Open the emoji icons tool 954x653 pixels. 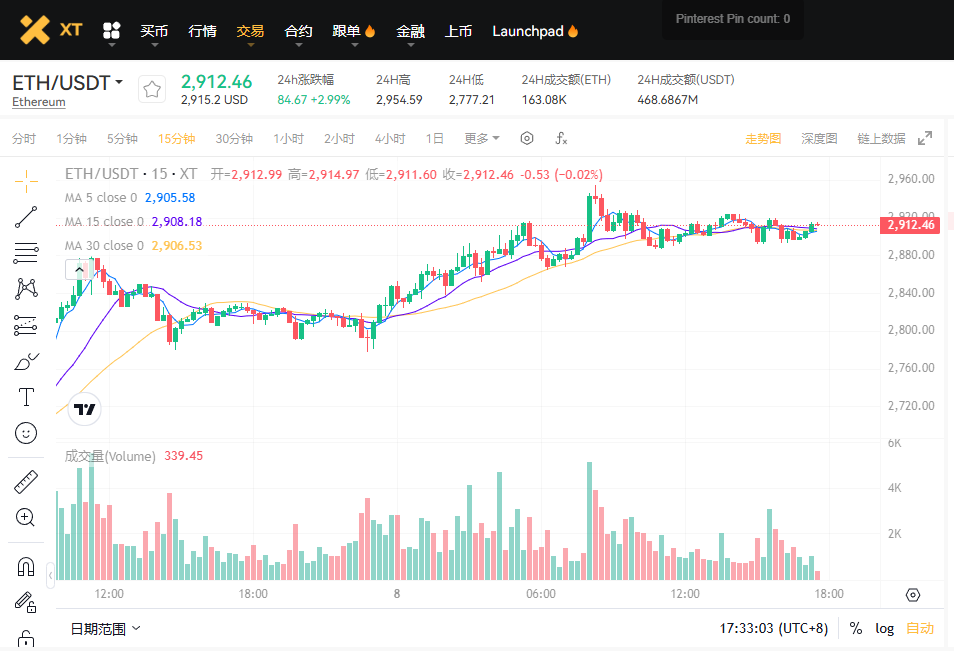[26, 433]
